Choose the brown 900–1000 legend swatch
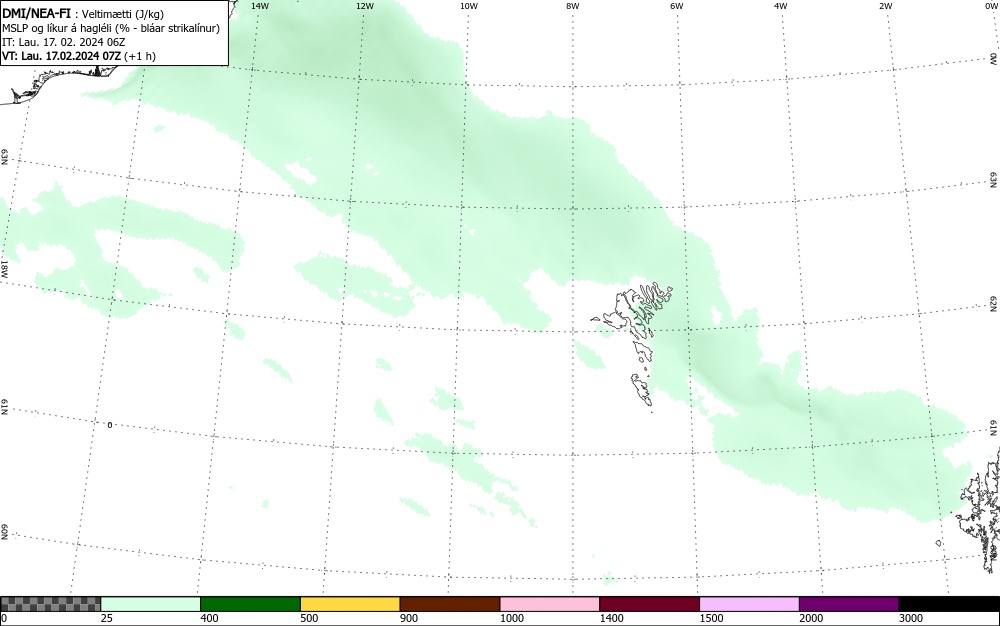The width and height of the screenshot is (1000, 626). click(x=450, y=604)
